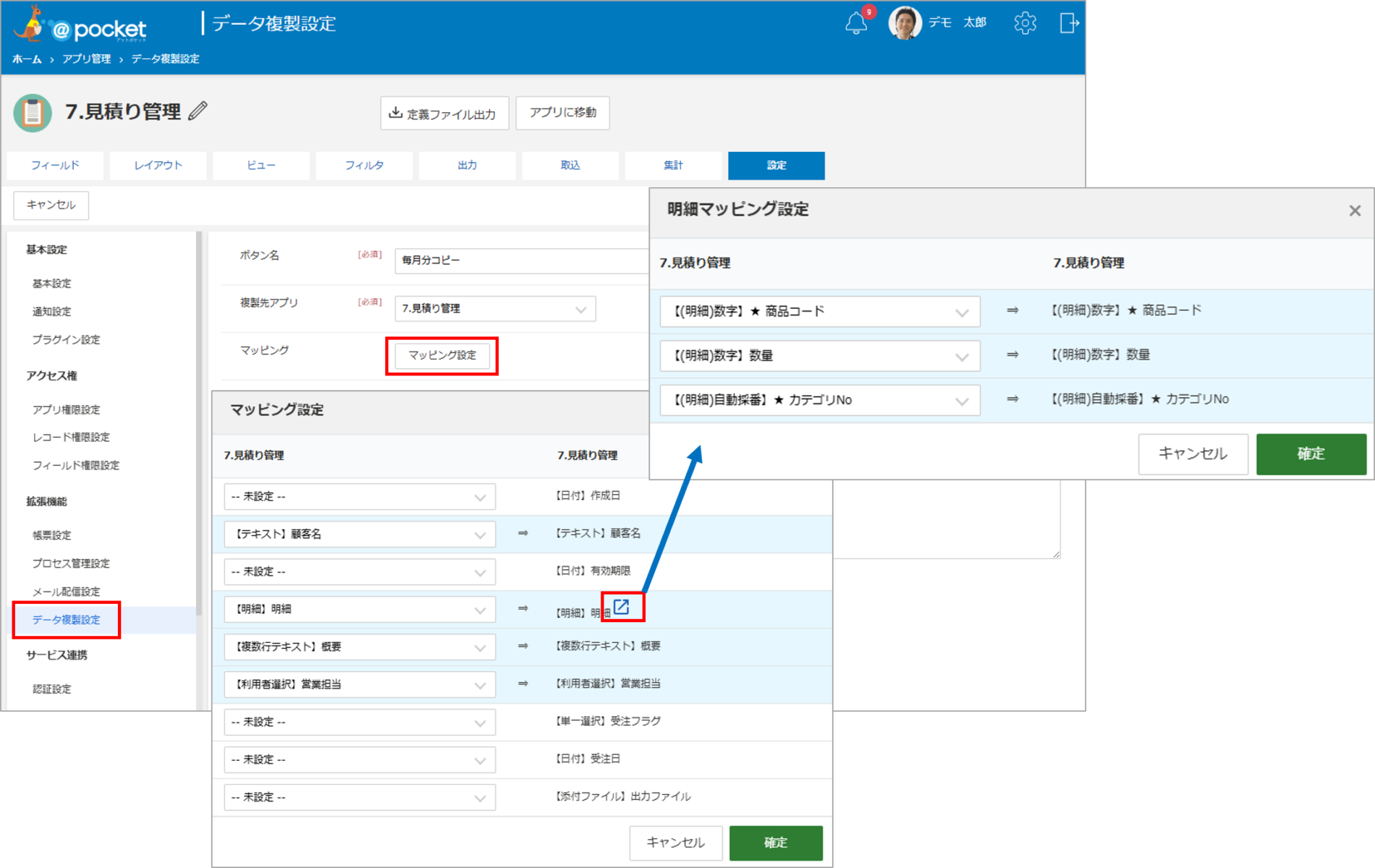Open 通知設定 in the sidebar
1375x868 pixels.
click(x=51, y=312)
